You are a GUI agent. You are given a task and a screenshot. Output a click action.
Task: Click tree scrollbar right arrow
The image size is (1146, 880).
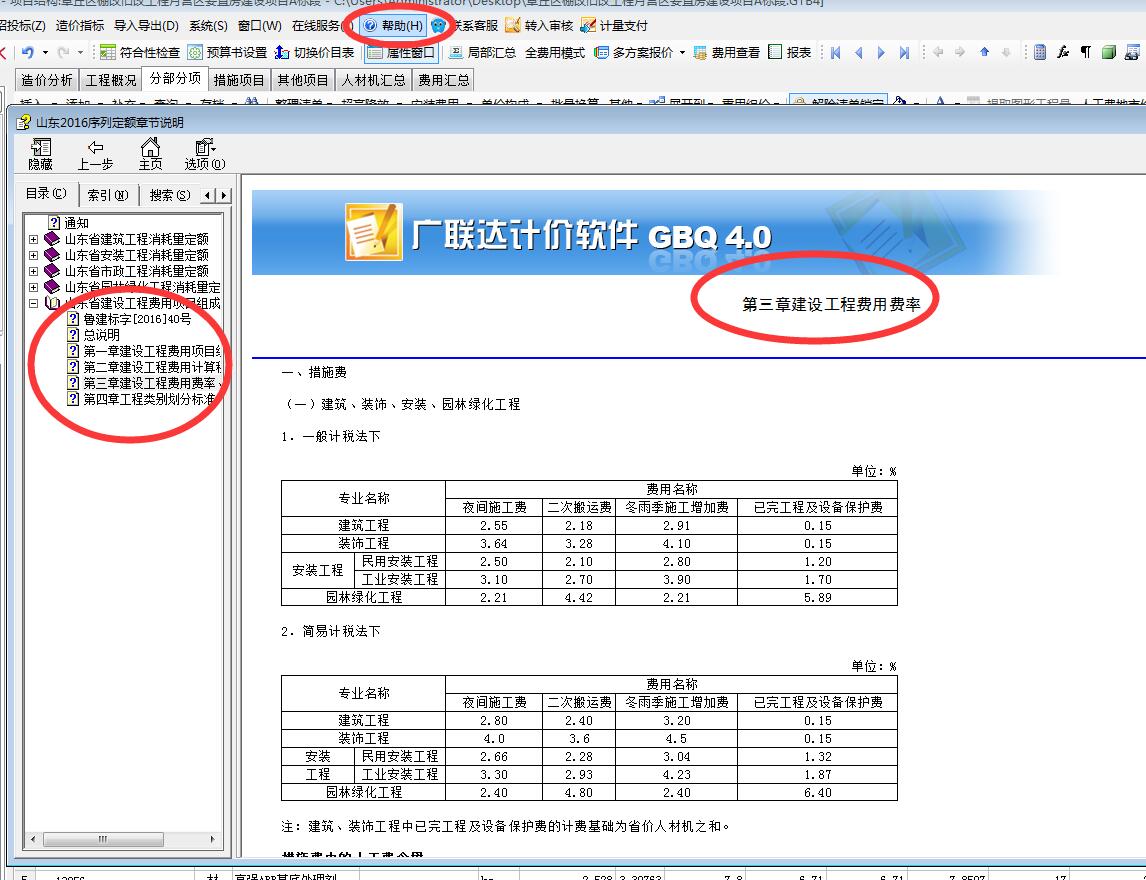(212, 839)
